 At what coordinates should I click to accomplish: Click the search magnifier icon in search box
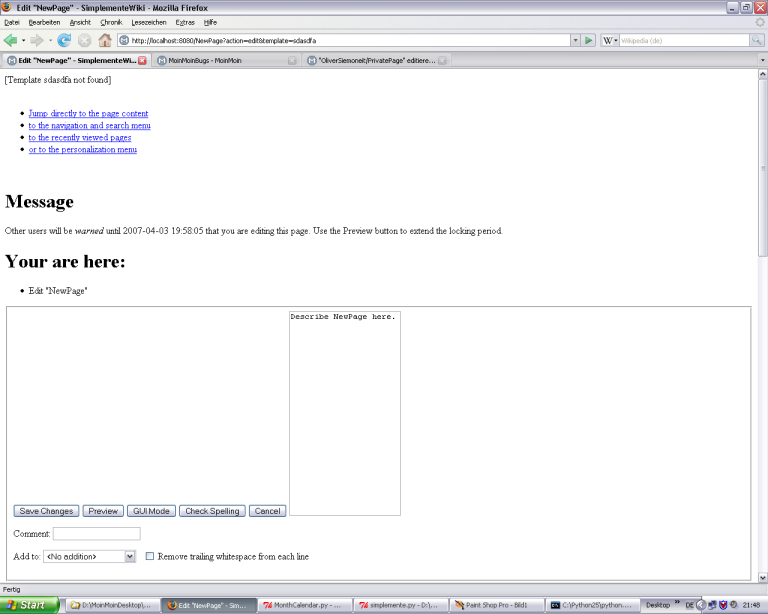pos(756,41)
